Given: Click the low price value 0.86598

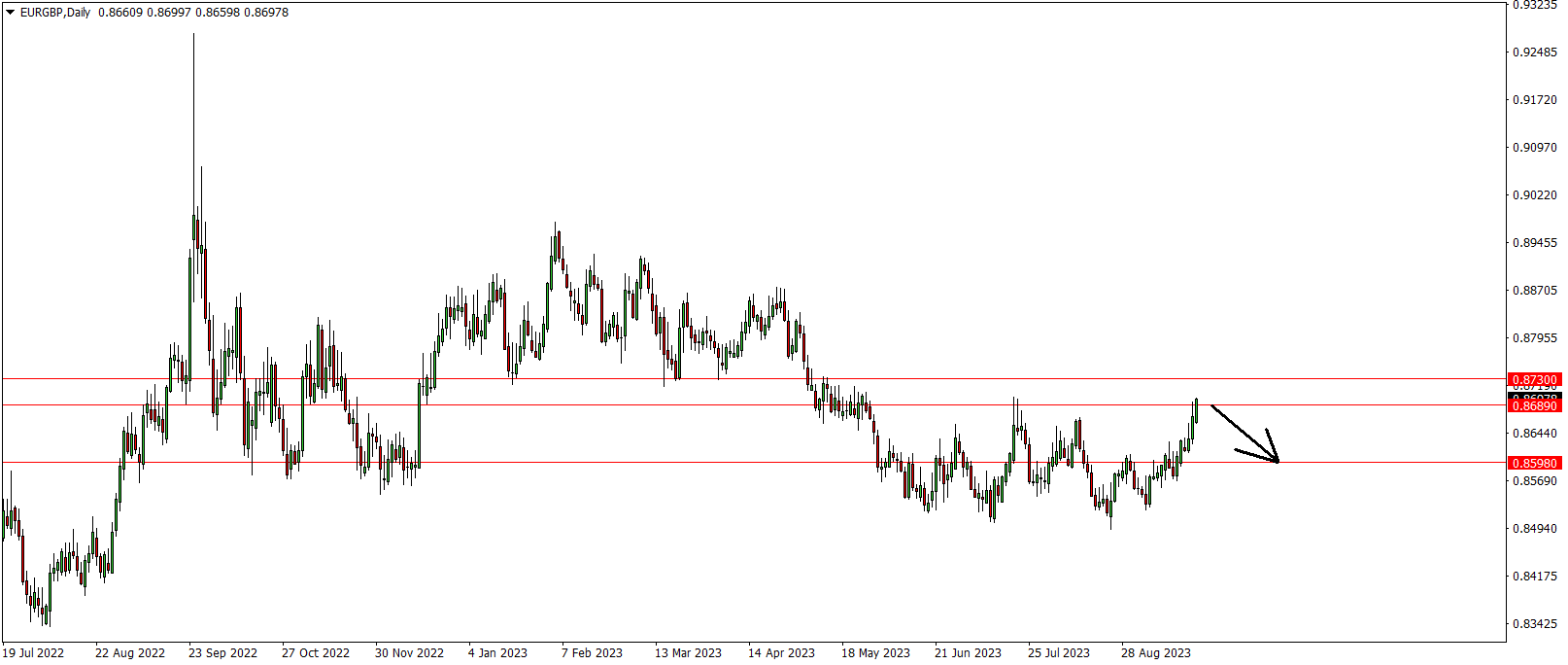Looking at the screenshot, I should tap(217, 13).
